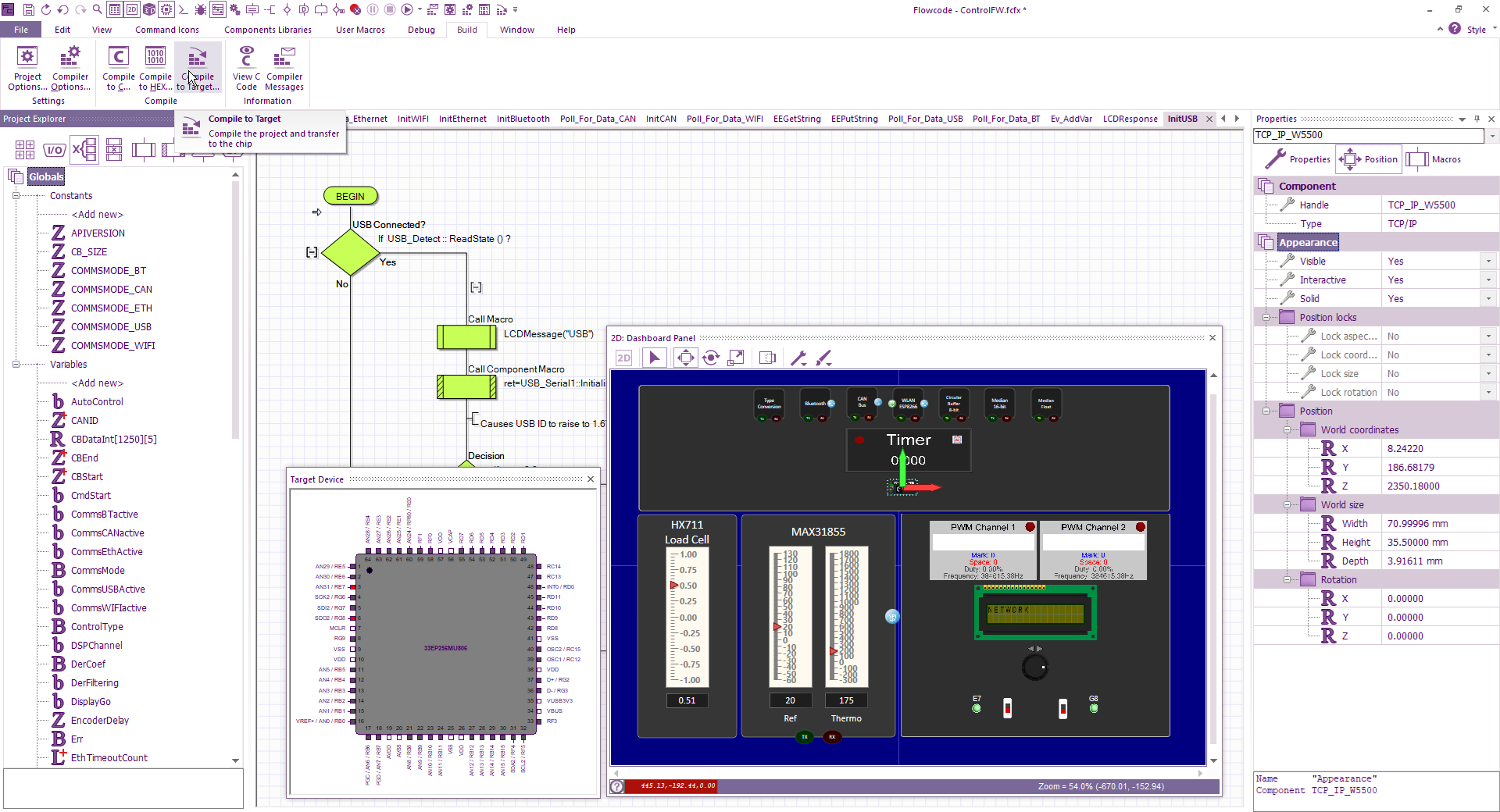Select the COMMSMODE_USB constant
1500x812 pixels.
click(x=111, y=327)
